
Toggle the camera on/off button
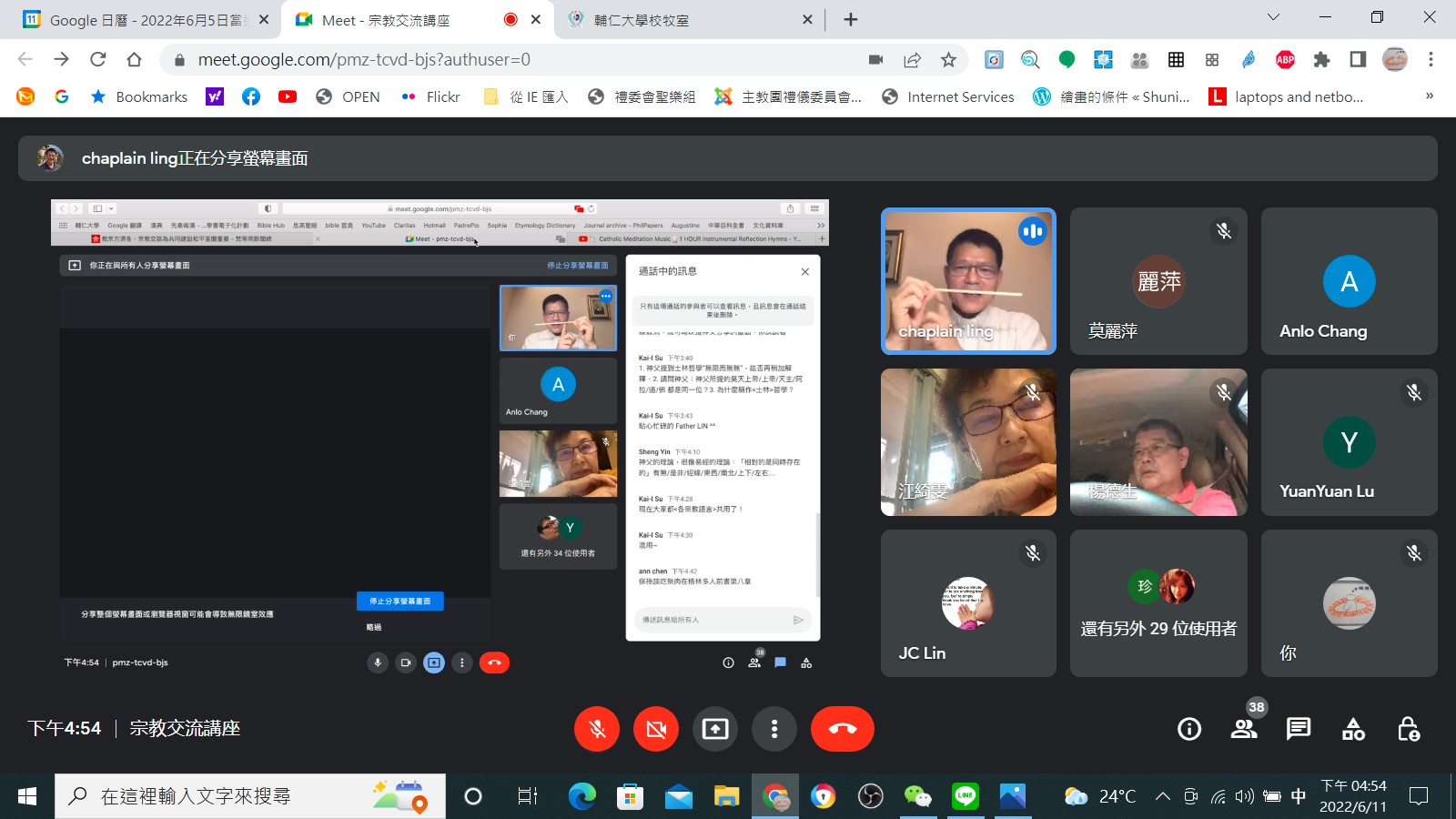coord(656,729)
